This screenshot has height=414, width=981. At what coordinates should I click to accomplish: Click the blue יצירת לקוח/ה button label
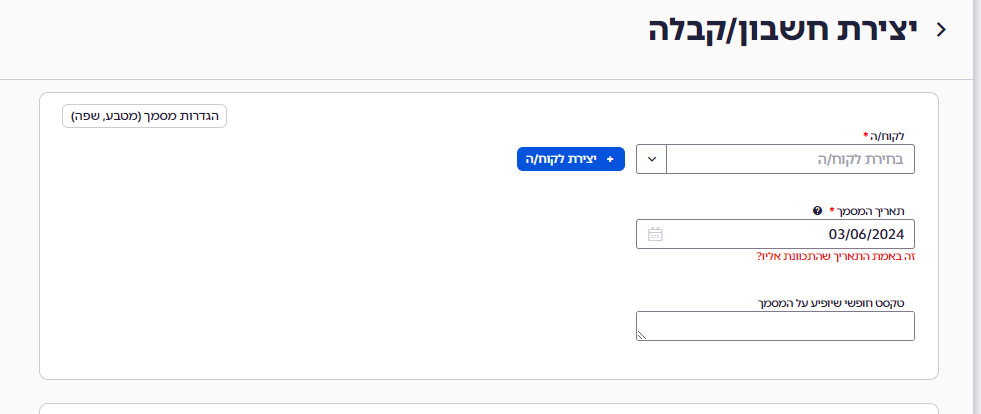564,159
